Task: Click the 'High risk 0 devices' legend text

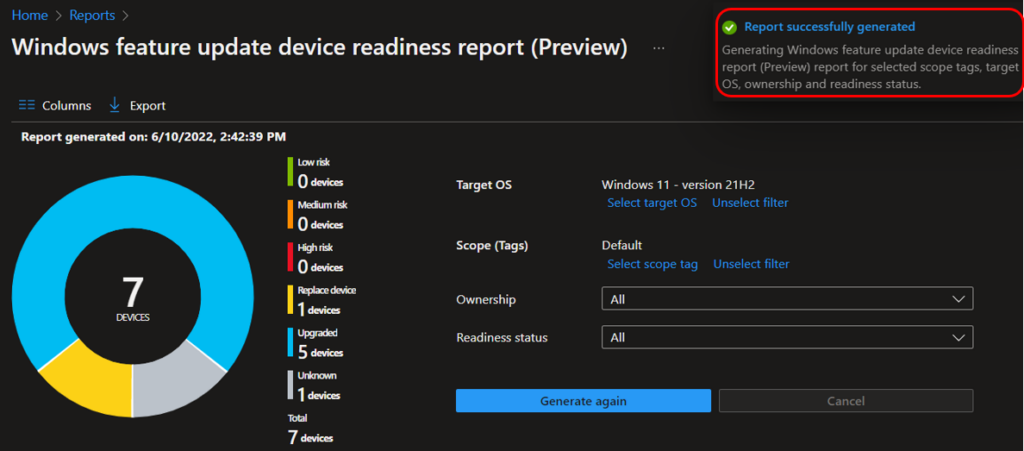Action: [x=320, y=258]
